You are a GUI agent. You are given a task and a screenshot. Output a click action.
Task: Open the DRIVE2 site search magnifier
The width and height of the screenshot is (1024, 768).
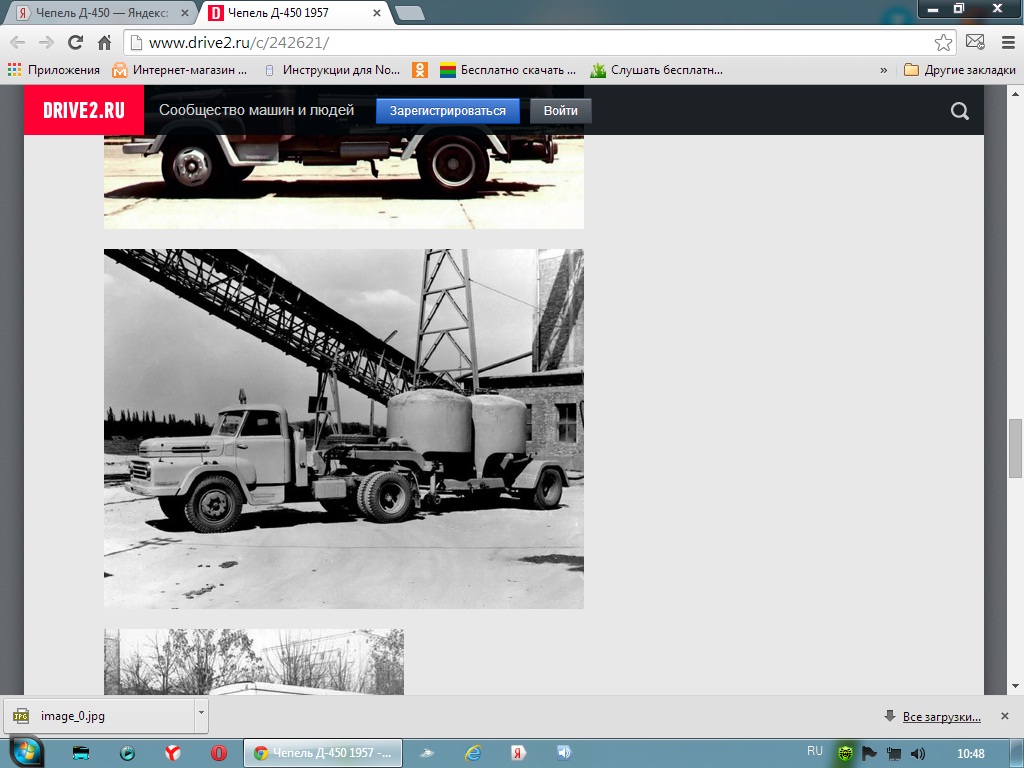[x=960, y=111]
